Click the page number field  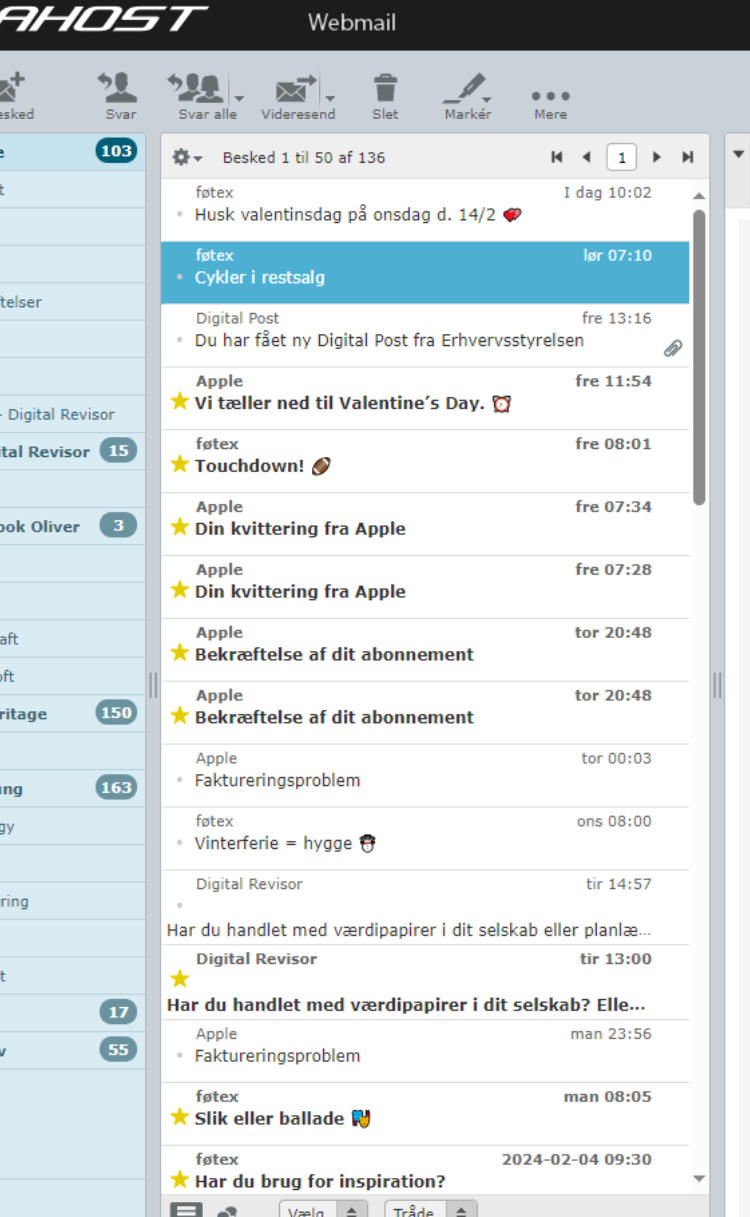point(622,157)
